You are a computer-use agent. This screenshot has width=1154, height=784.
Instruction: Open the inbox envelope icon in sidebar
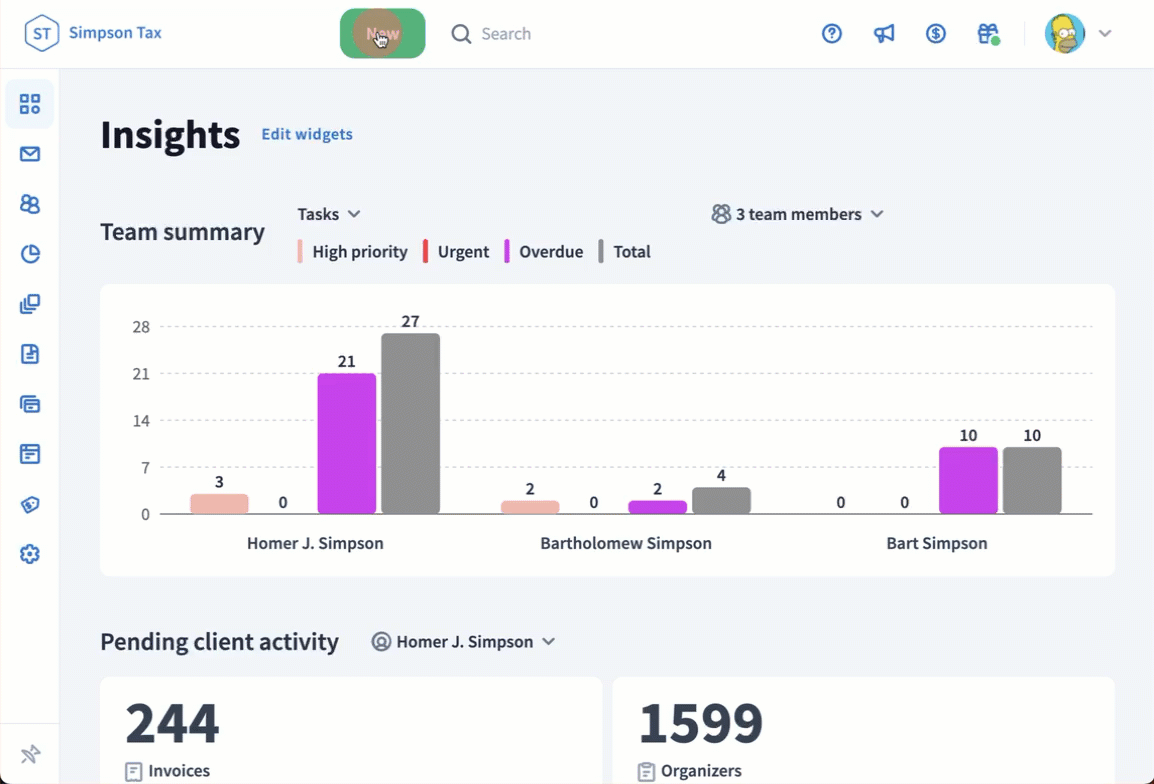pos(30,154)
